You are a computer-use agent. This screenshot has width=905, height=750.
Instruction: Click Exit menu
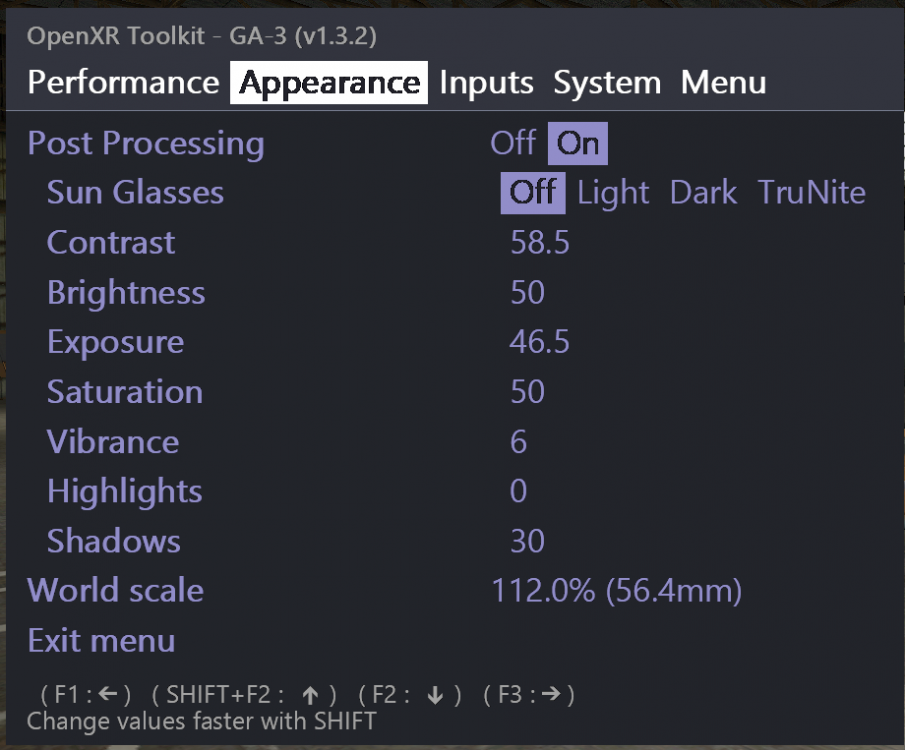(x=101, y=640)
